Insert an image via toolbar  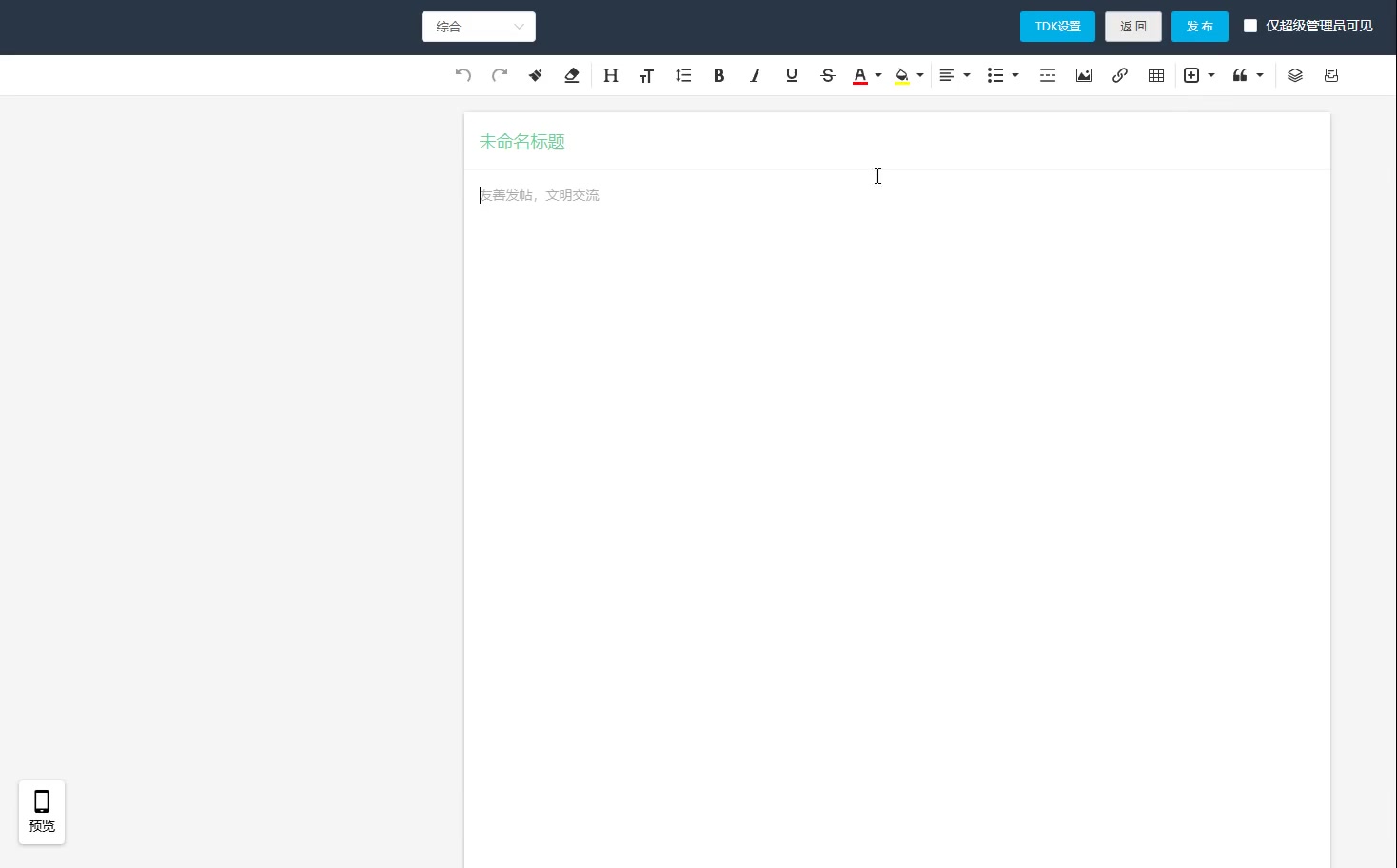pyautogui.click(x=1084, y=75)
